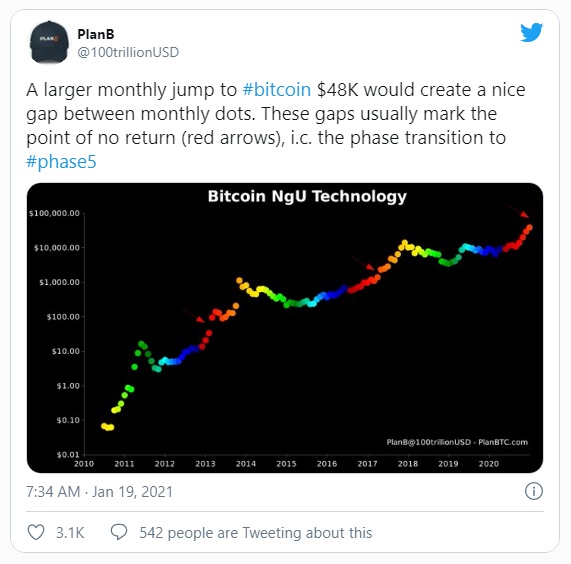The width and height of the screenshot is (571, 564).
Task: Click the red arrow near 2017 dots
Action: [x=363, y=263]
